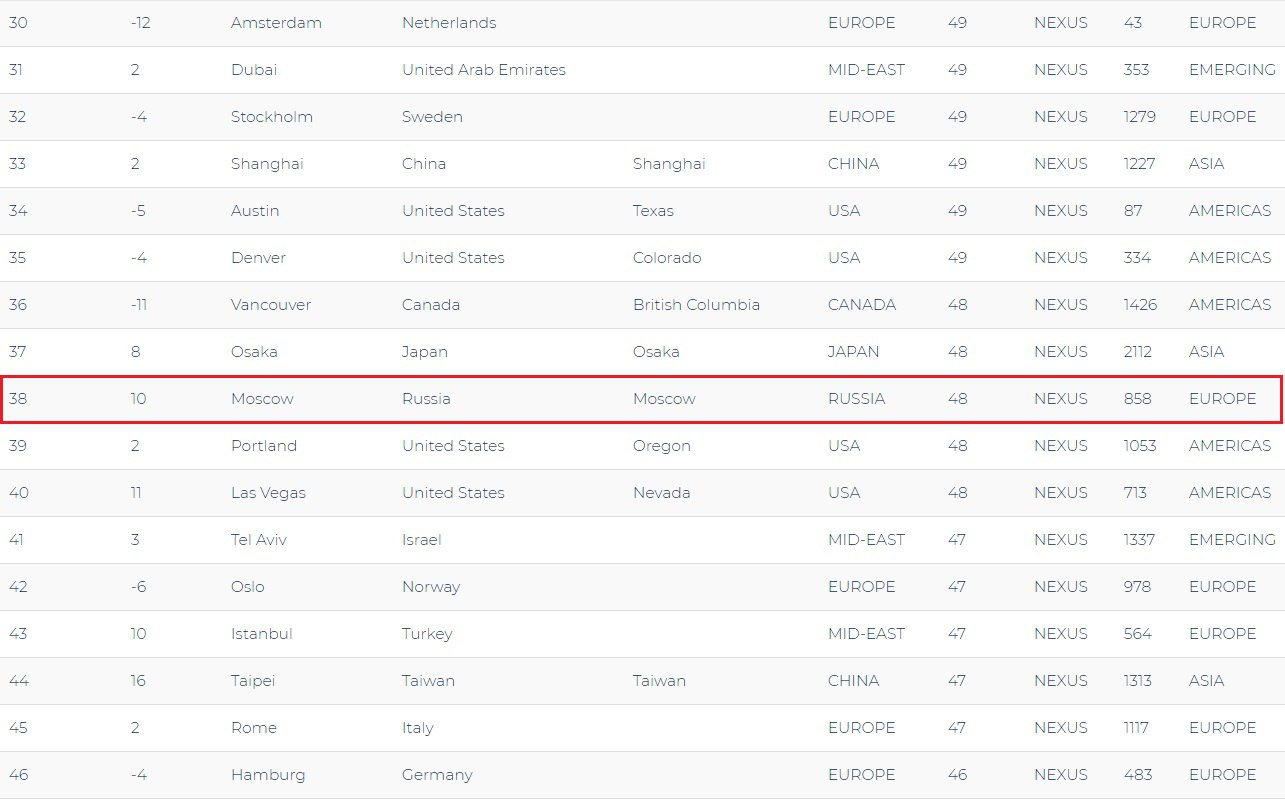
Task: Select the British Columbia region cell
Action: click(696, 305)
